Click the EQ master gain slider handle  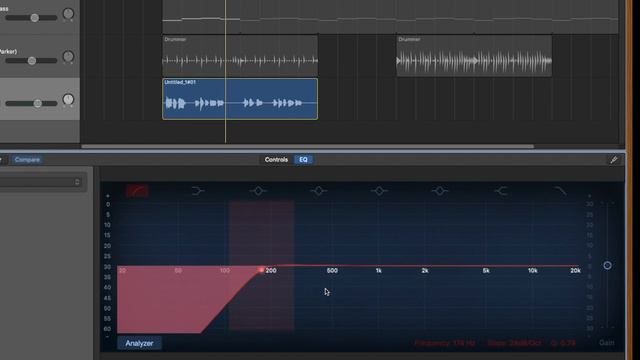pyautogui.click(x=607, y=266)
